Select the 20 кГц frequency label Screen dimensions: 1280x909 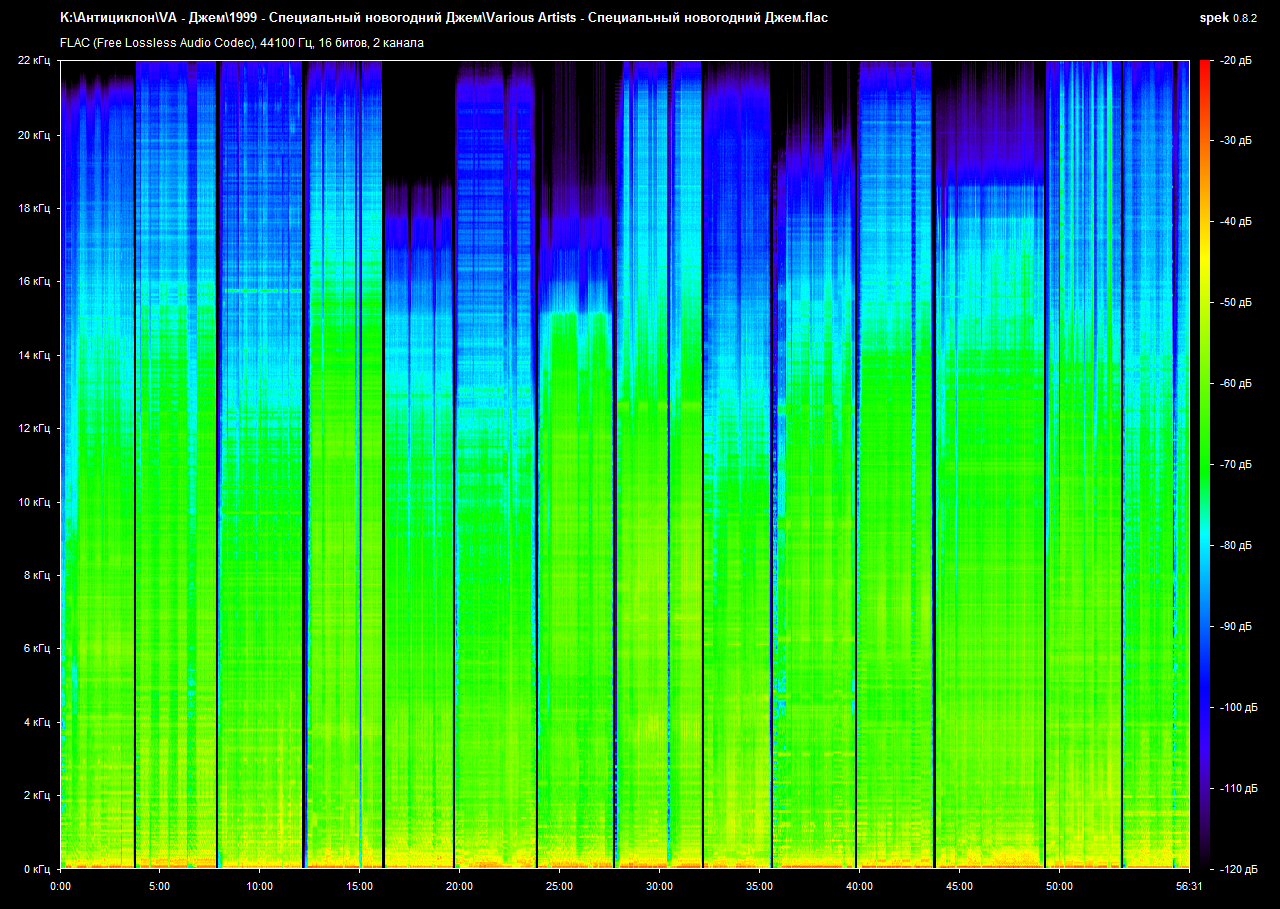point(34,135)
